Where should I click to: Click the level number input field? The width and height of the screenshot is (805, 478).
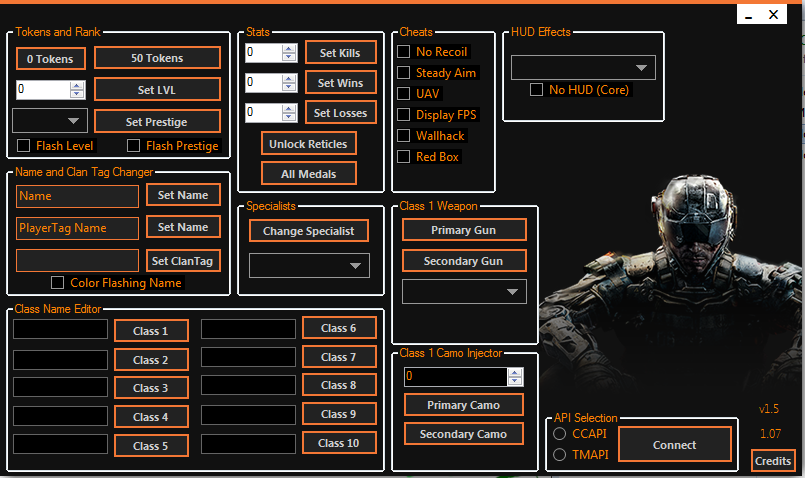50,89
